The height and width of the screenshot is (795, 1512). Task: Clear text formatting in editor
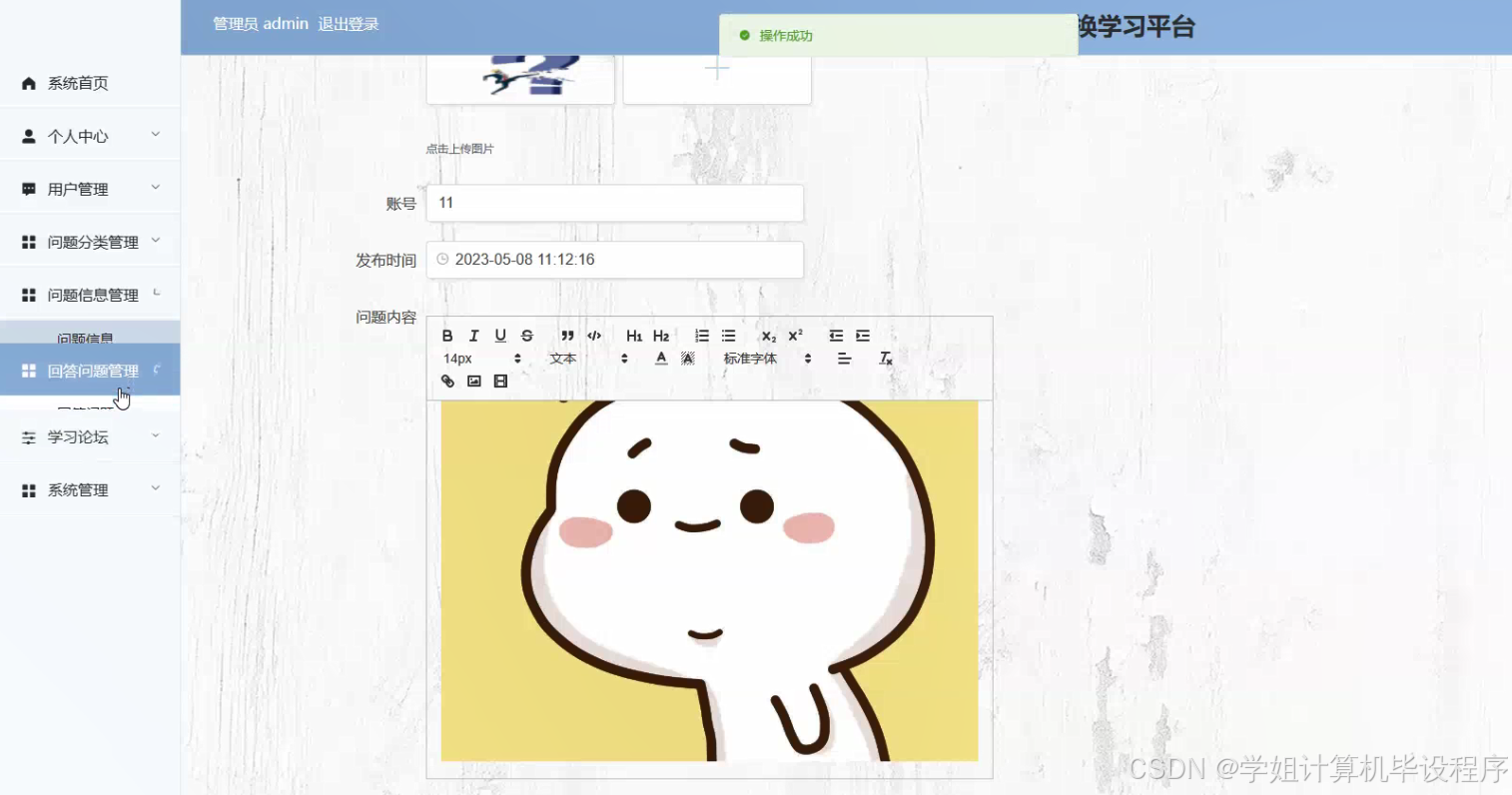pyautogui.click(x=886, y=359)
